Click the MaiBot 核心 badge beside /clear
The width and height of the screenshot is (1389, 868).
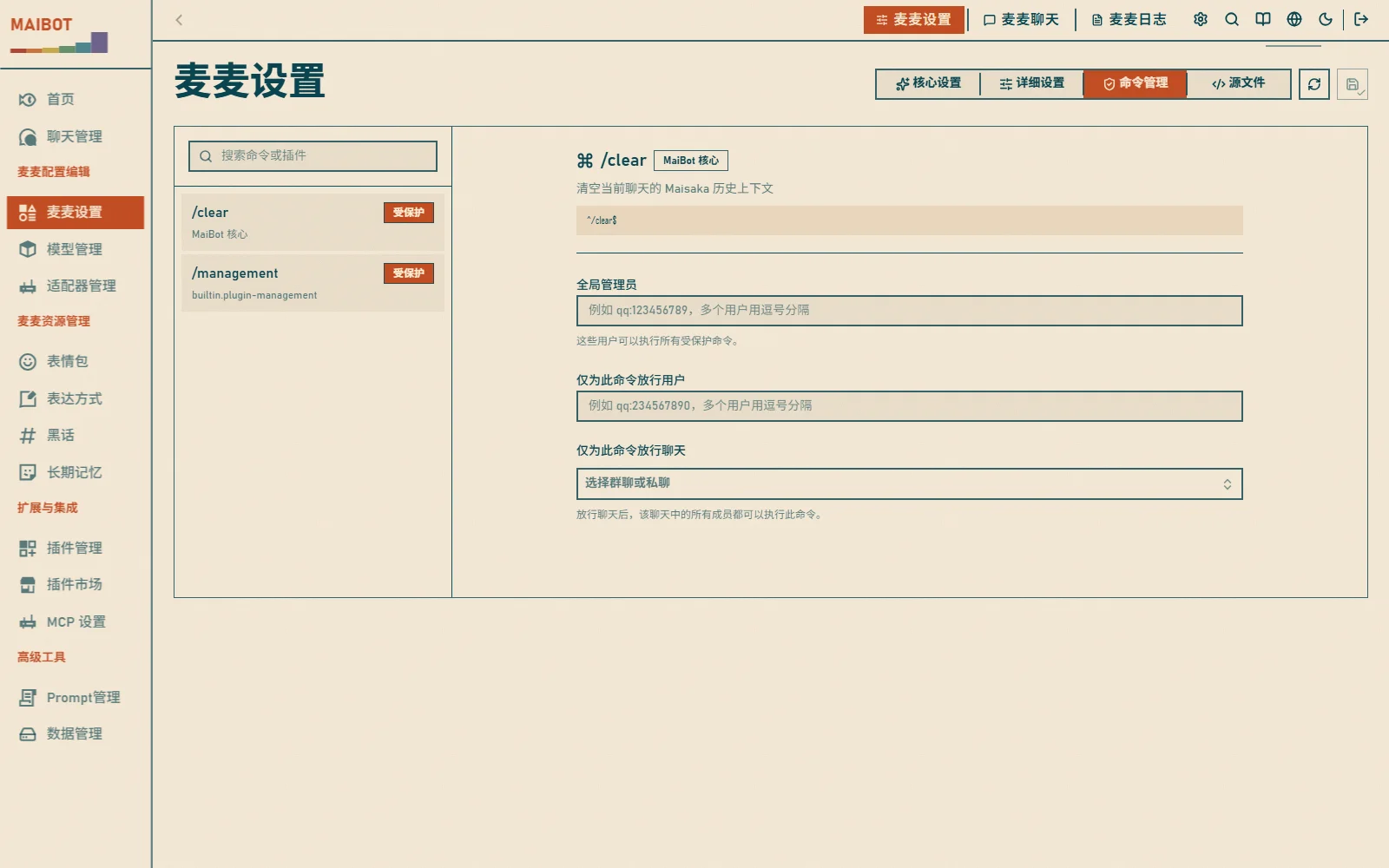click(x=690, y=161)
